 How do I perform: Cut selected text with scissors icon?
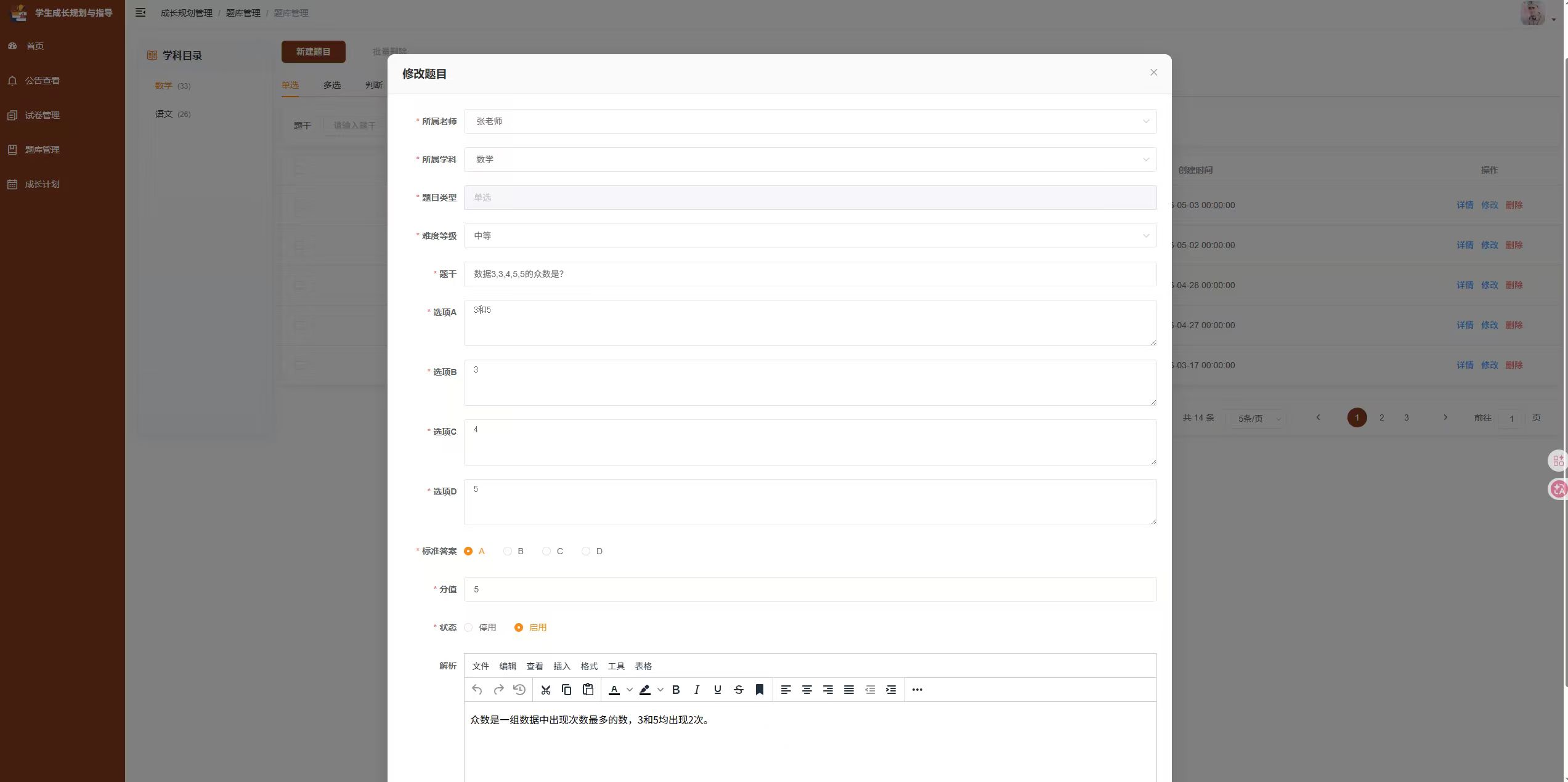pyautogui.click(x=545, y=690)
